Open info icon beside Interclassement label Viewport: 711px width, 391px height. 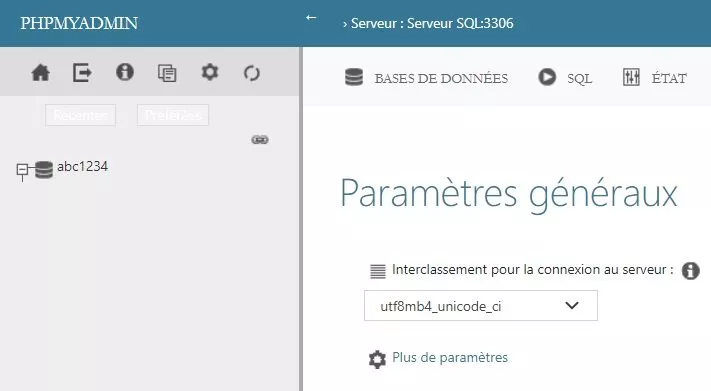tap(690, 271)
